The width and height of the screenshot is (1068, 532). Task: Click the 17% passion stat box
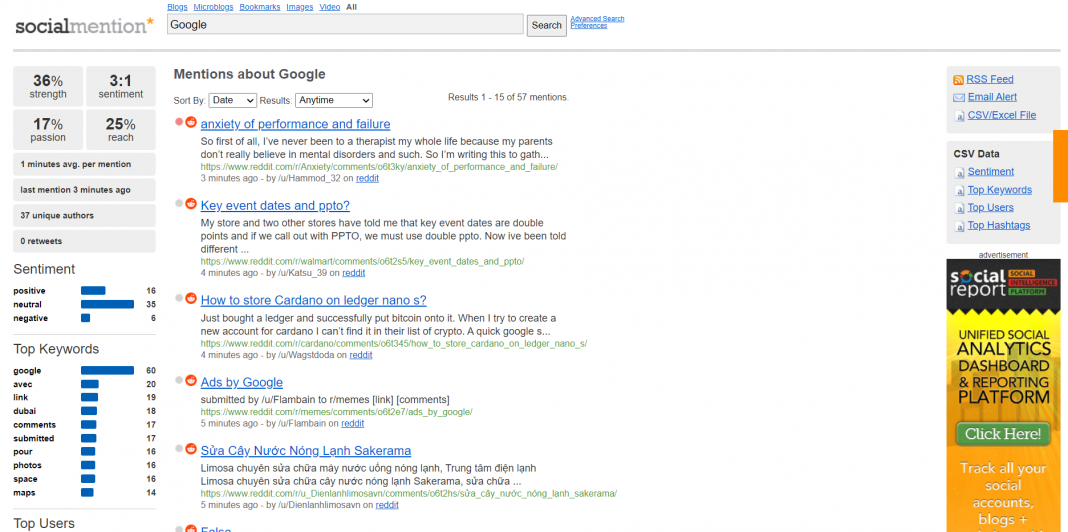pyautogui.click(x=48, y=129)
